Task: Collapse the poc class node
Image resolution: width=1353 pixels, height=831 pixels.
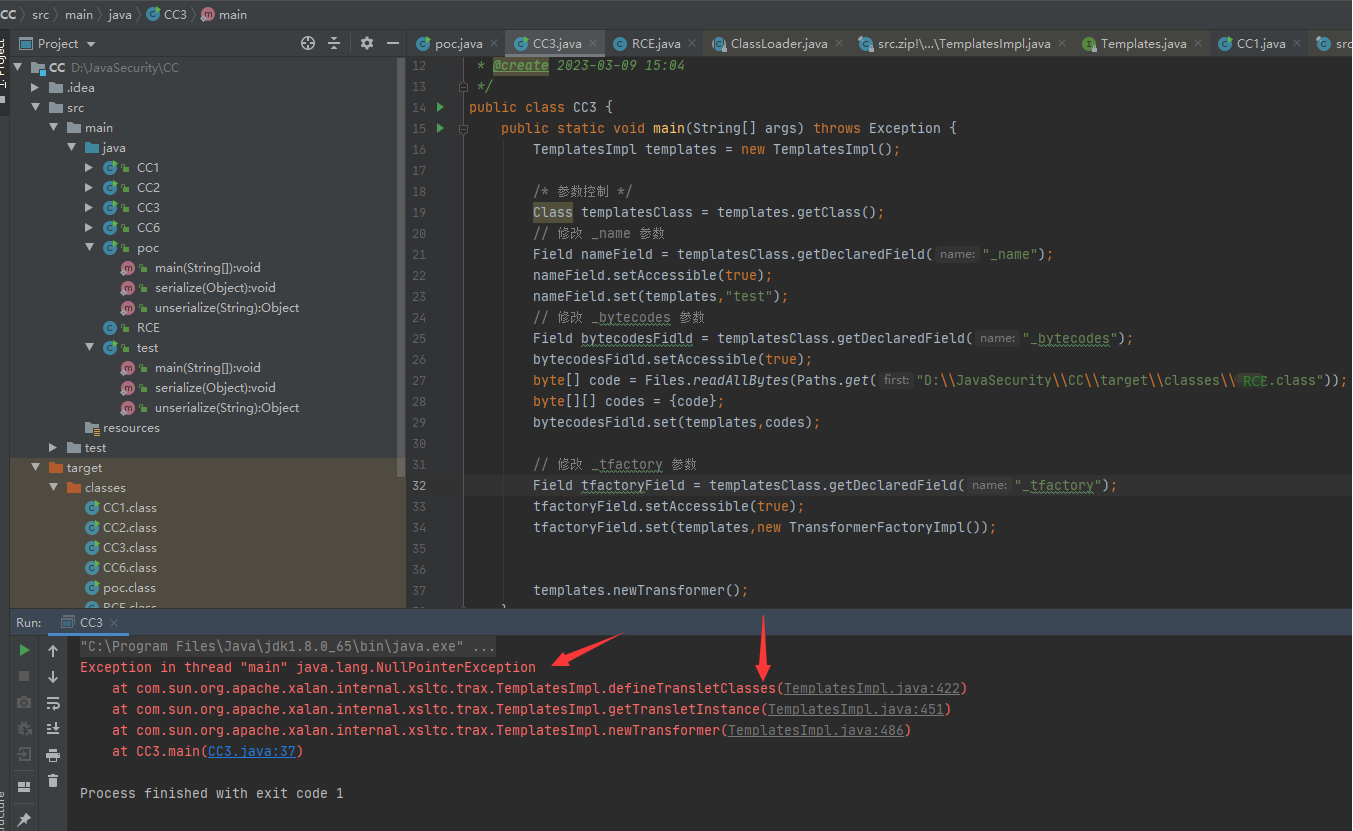Action: [x=90, y=248]
